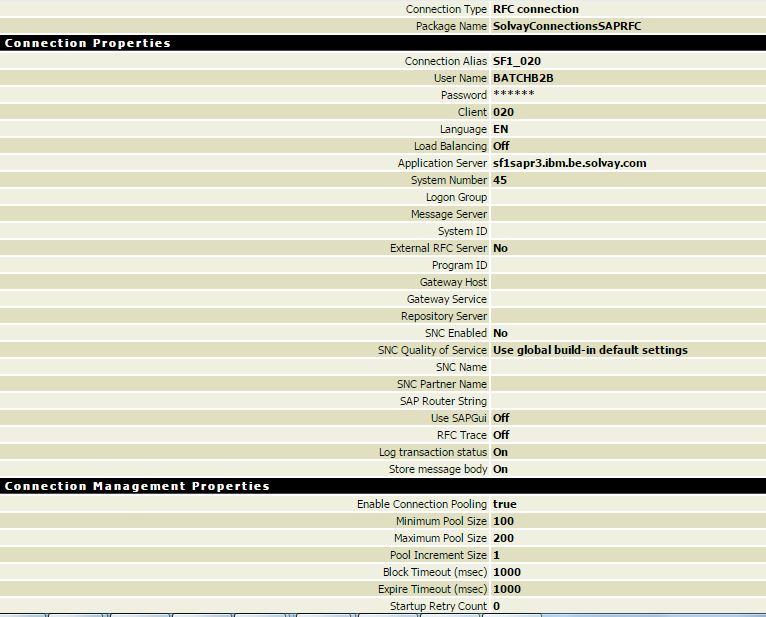766x617 pixels.
Task: Click the 'SNC Partner Name' label
Action: click(x=442, y=384)
